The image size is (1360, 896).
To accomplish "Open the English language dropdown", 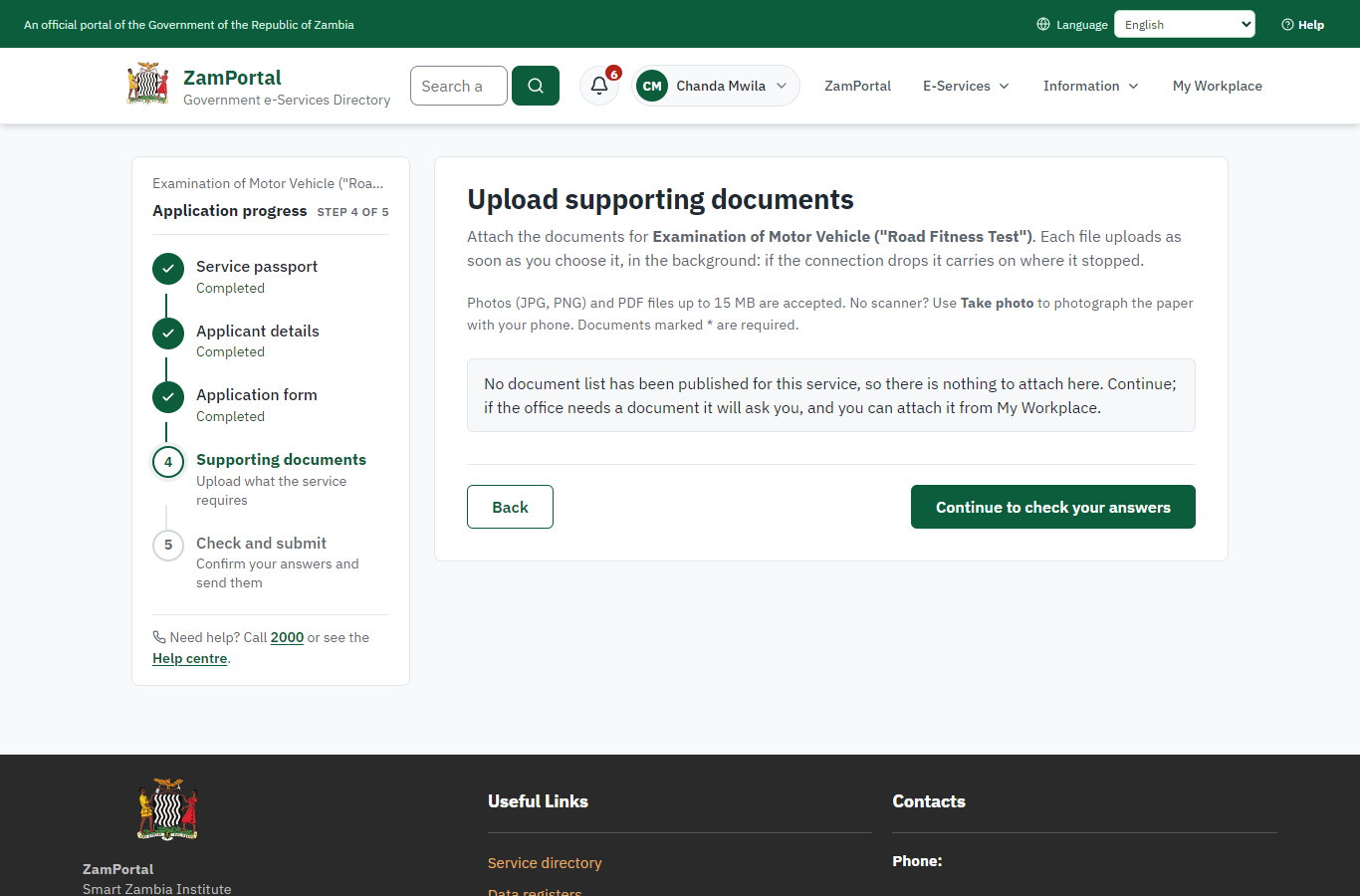I will tap(1185, 24).
